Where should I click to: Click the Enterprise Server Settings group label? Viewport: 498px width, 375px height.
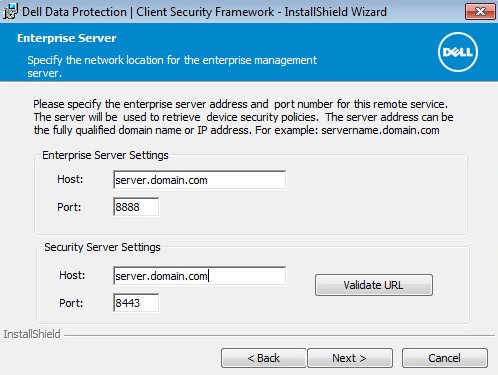click(x=105, y=155)
